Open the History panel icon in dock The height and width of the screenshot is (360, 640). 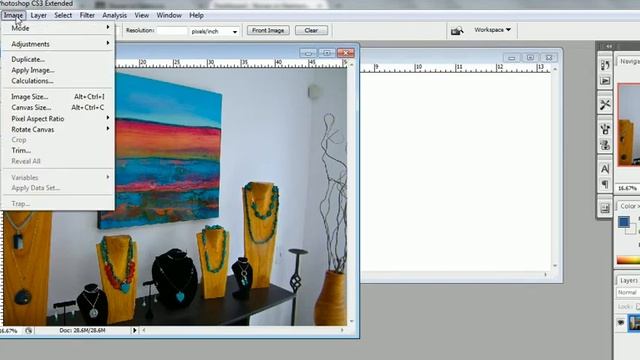pyautogui.click(x=605, y=65)
